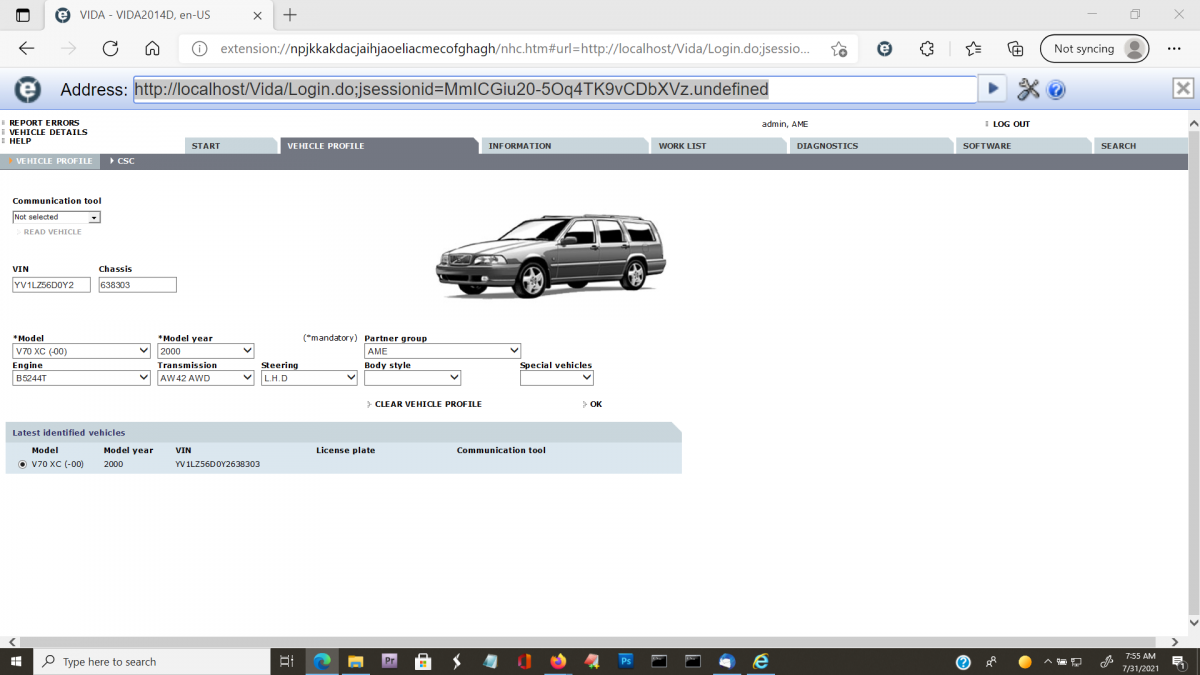This screenshot has width=1200, height=675.
Task: Click the green Go arrow next to address
Action: click(x=992, y=89)
